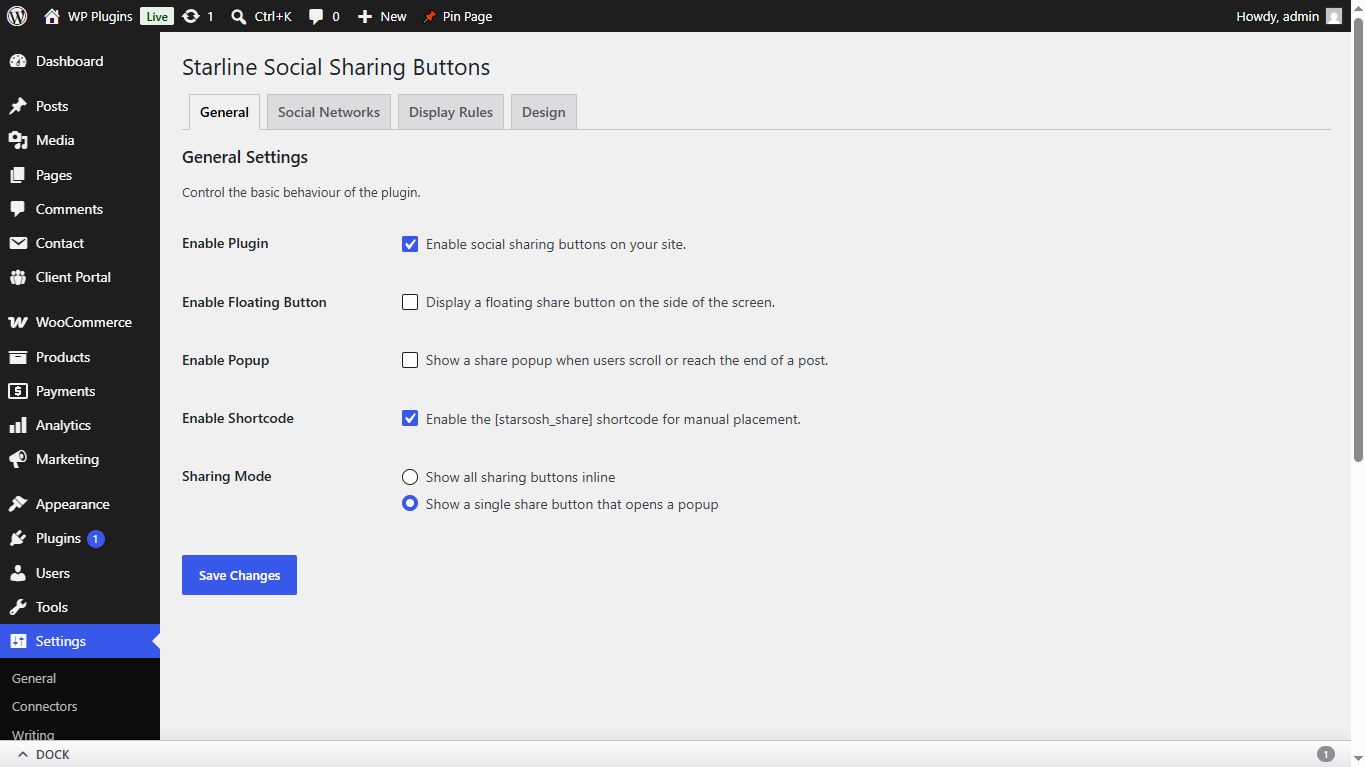Click the General Settings heading text
The height and width of the screenshot is (767, 1365).
245,157
